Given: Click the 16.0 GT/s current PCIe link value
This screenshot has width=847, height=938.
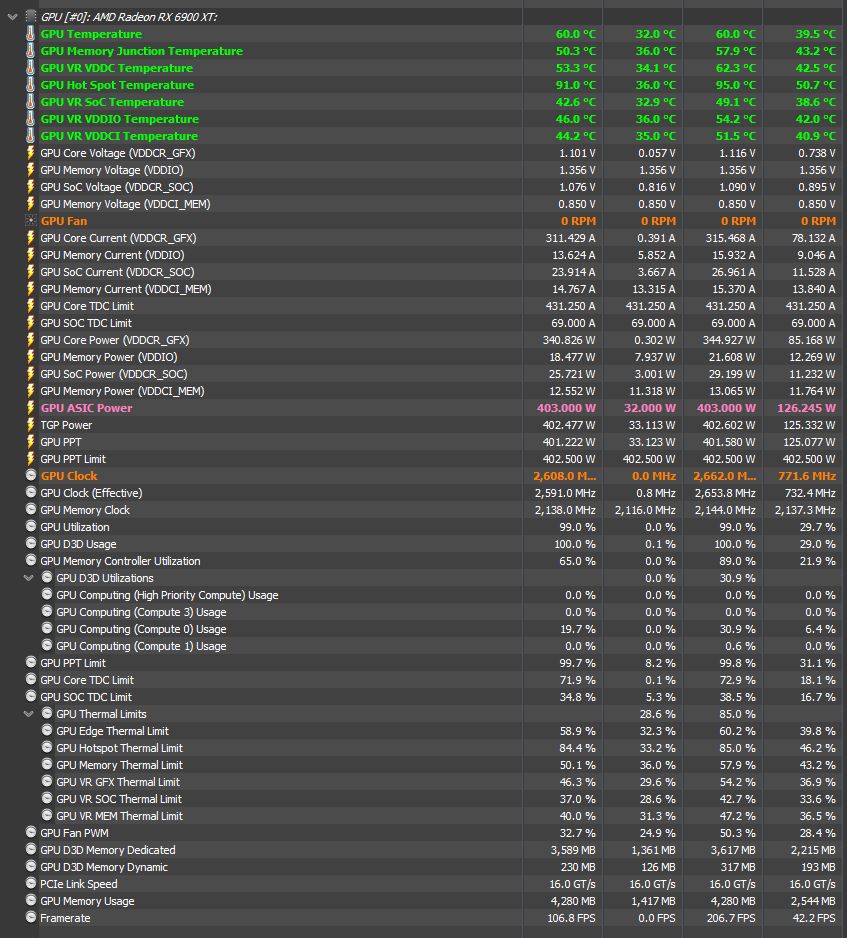Looking at the screenshot, I should pyautogui.click(x=572, y=884).
